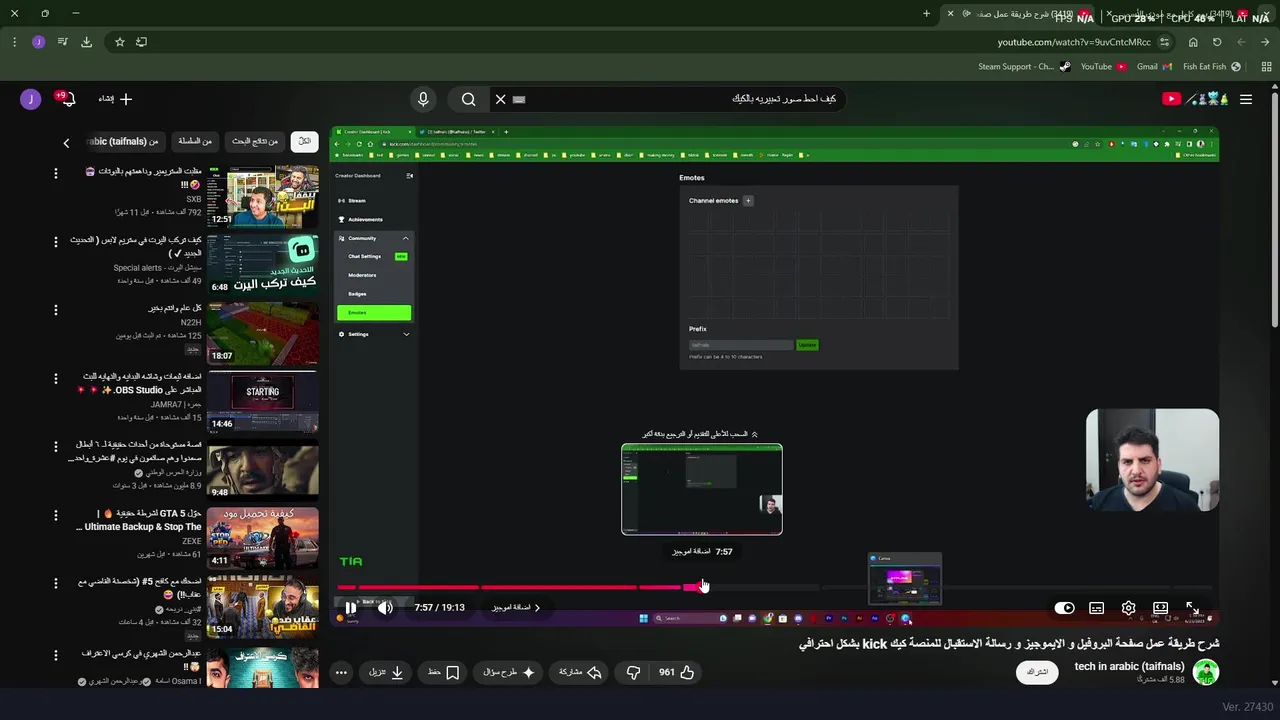Mute the video using the speaker icon

pos(385,608)
